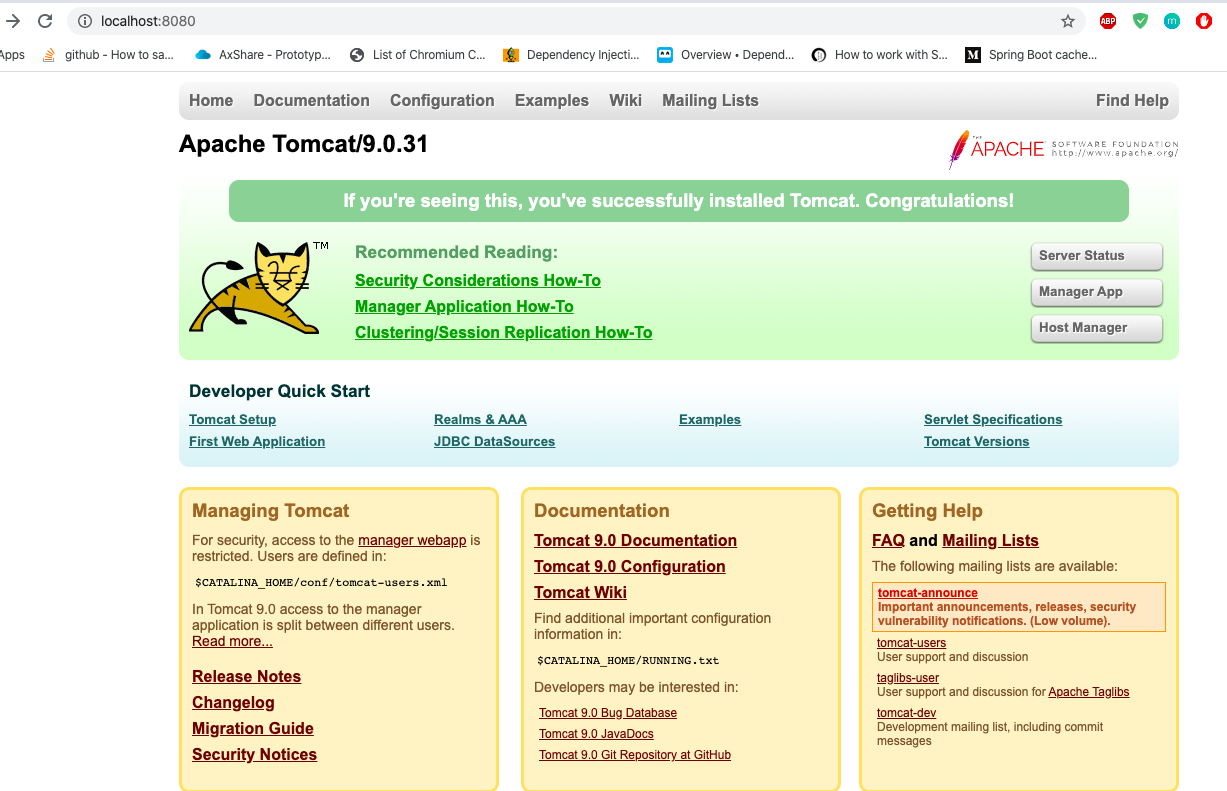Viewport: 1227px width, 791px height.
Task: Open Security Considerations How-To link
Action: 478,280
